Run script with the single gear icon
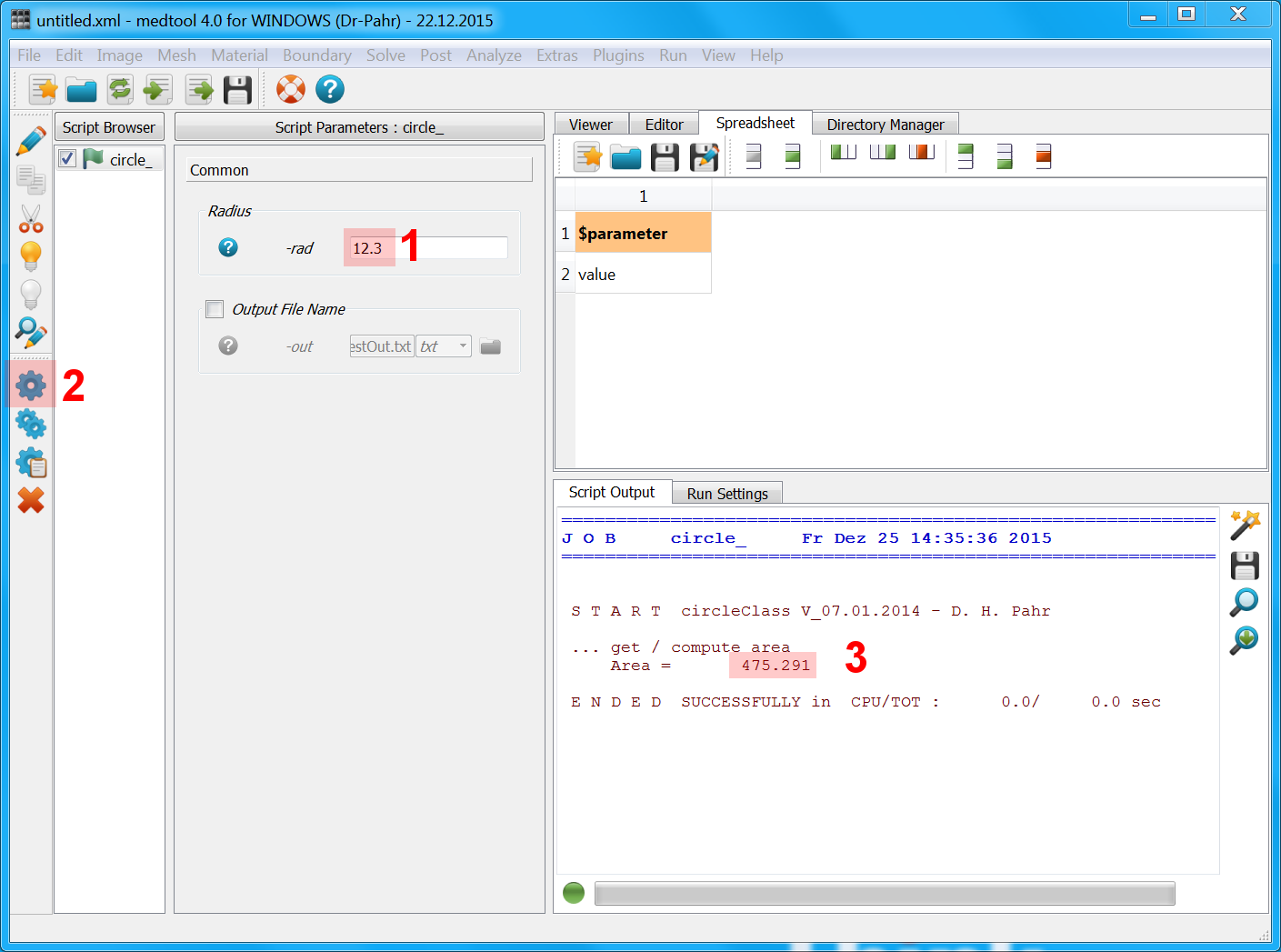Viewport: 1281px width, 952px height. click(31, 386)
